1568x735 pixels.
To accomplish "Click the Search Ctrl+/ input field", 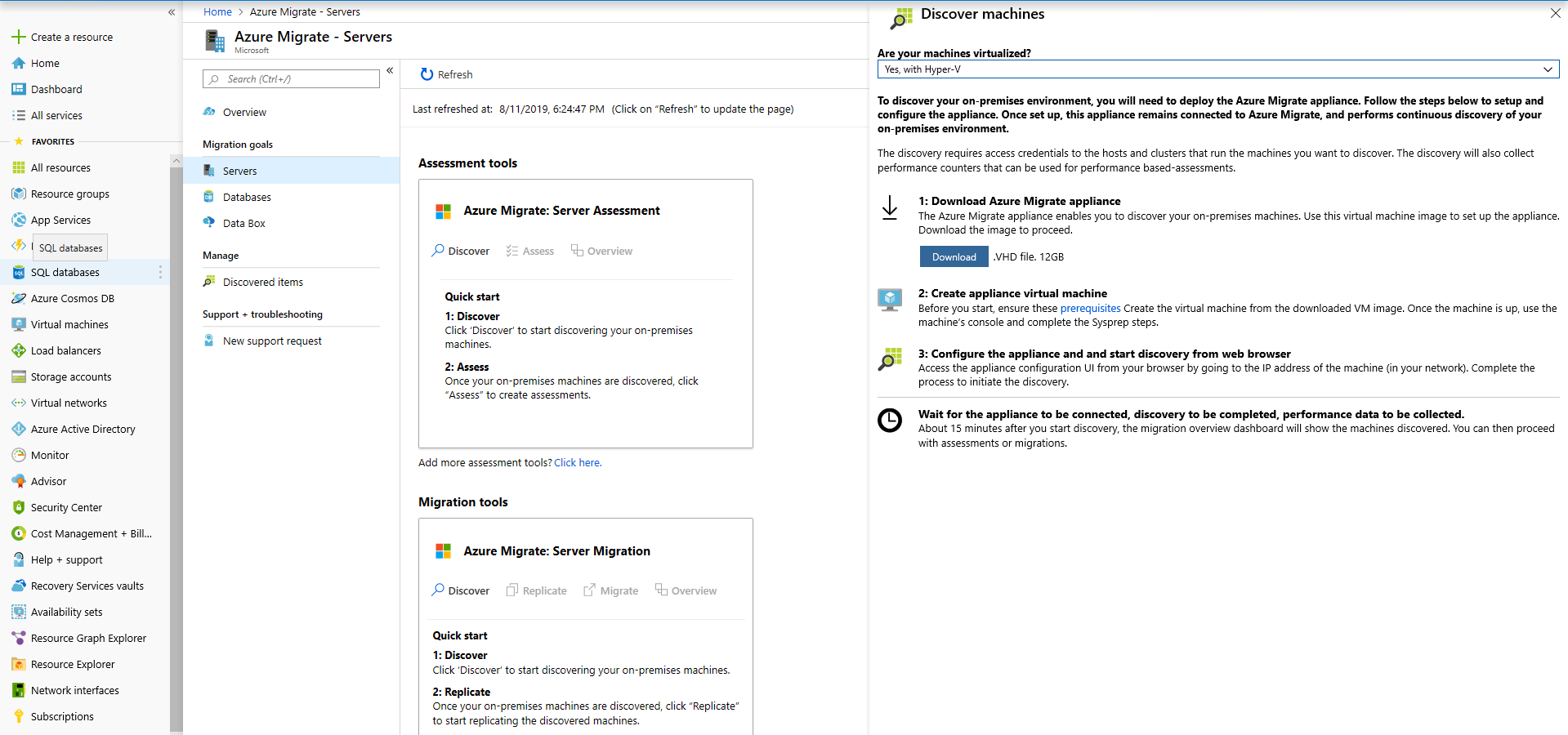I will pos(291,78).
